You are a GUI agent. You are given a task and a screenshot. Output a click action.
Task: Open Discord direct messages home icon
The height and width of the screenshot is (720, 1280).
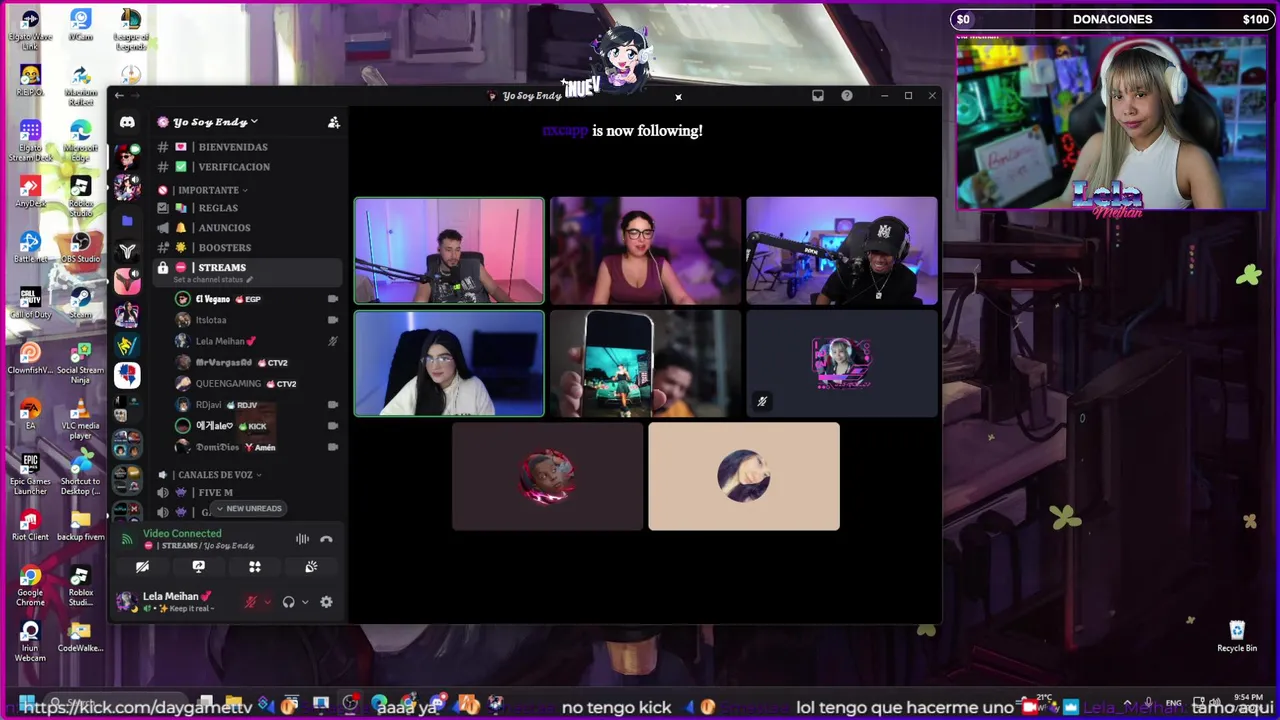(127, 122)
